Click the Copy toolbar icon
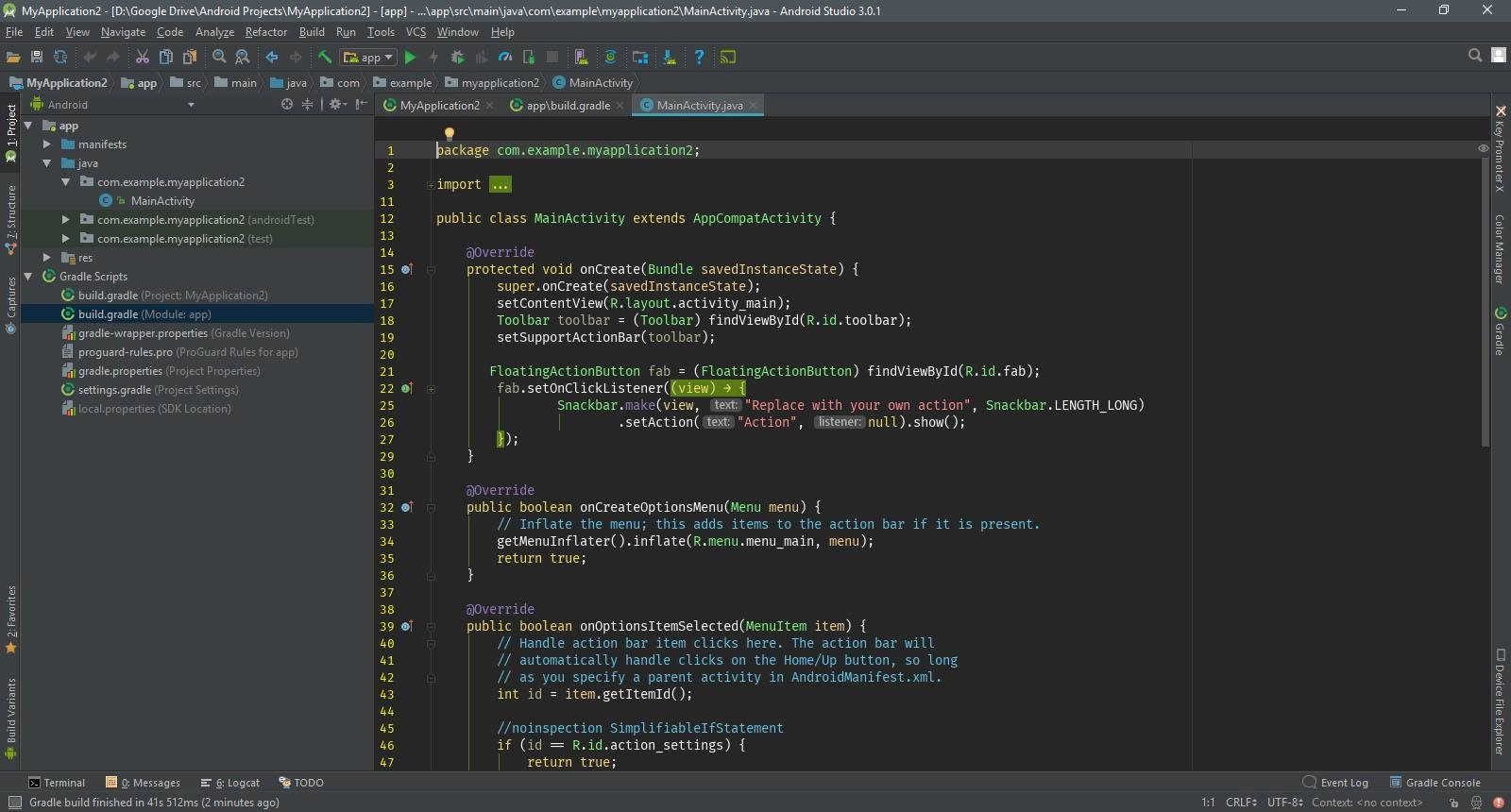Image resolution: width=1511 pixels, height=812 pixels. [x=166, y=58]
